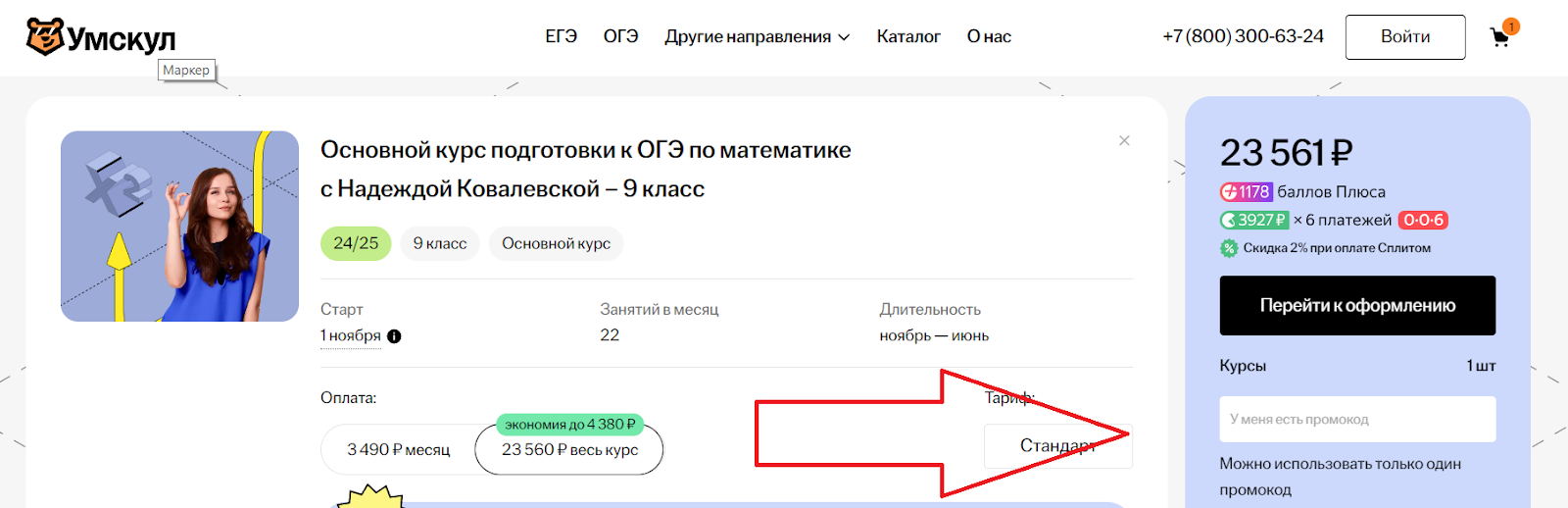The image size is (1568, 508).
Task: Click the Занятий в месяц value 22
Action: click(x=610, y=335)
